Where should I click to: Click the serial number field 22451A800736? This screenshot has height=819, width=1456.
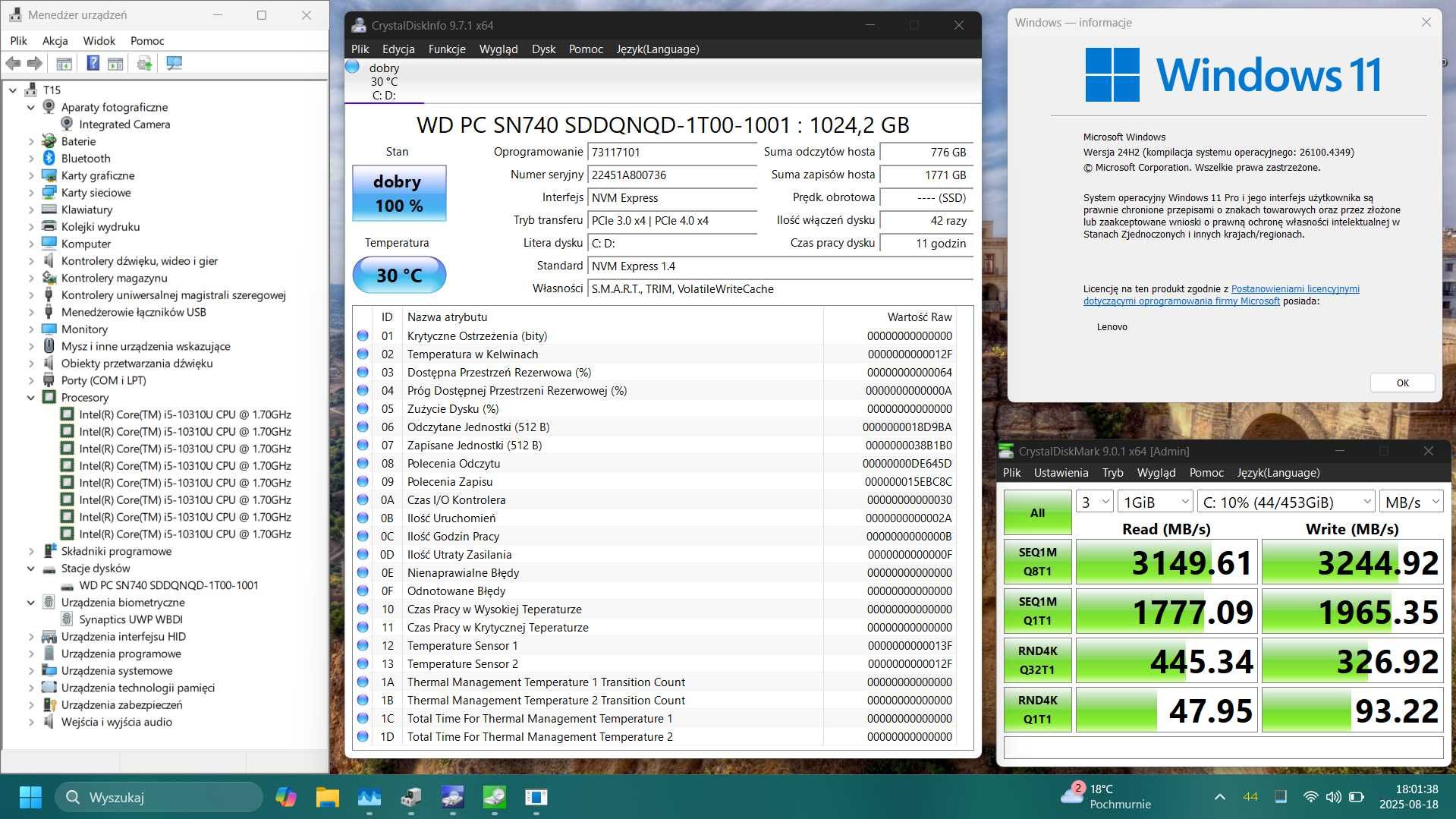pyautogui.click(x=672, y=175)
